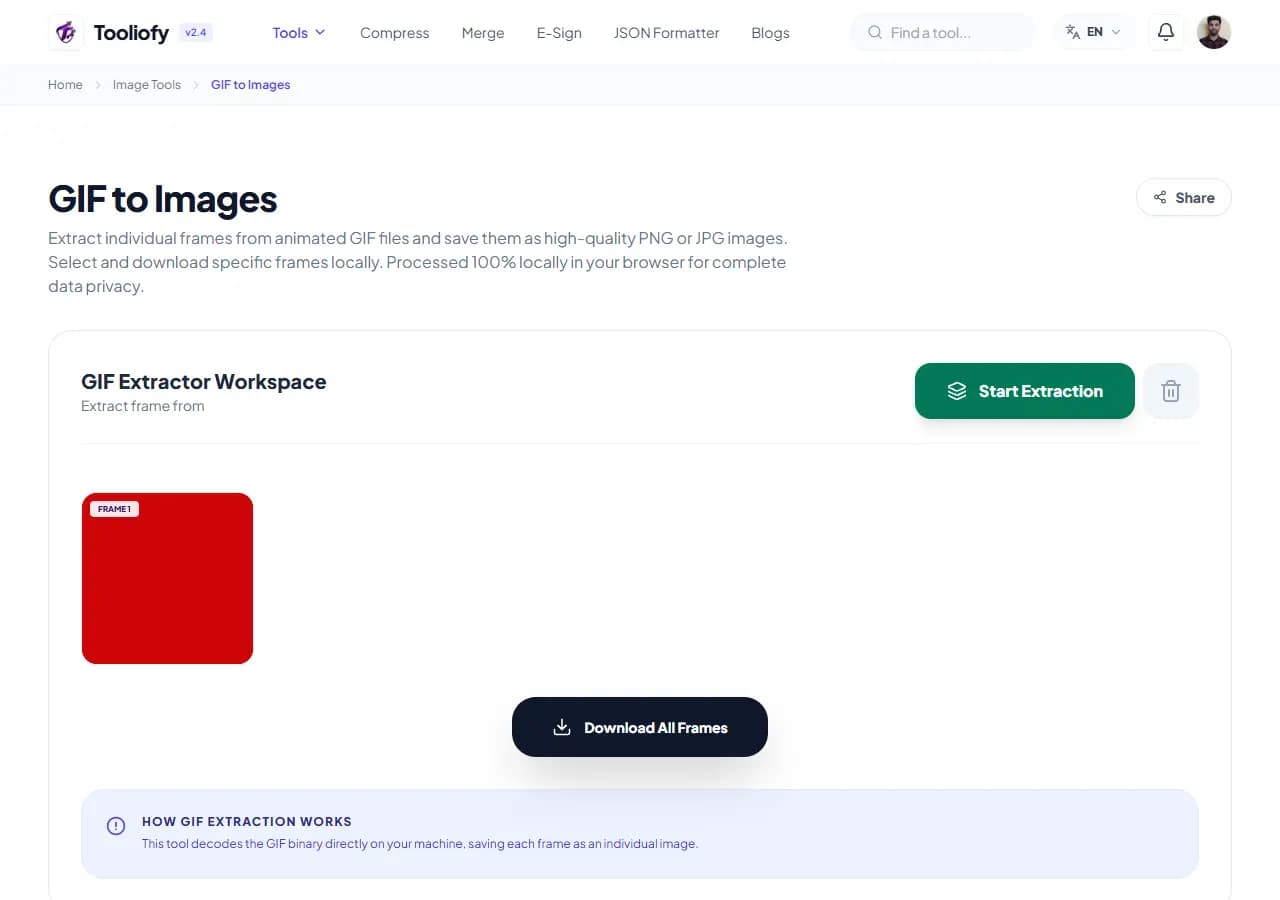Click the v2.4 version badge
This screenshot has width=1280, height=900.
[195, 32]
